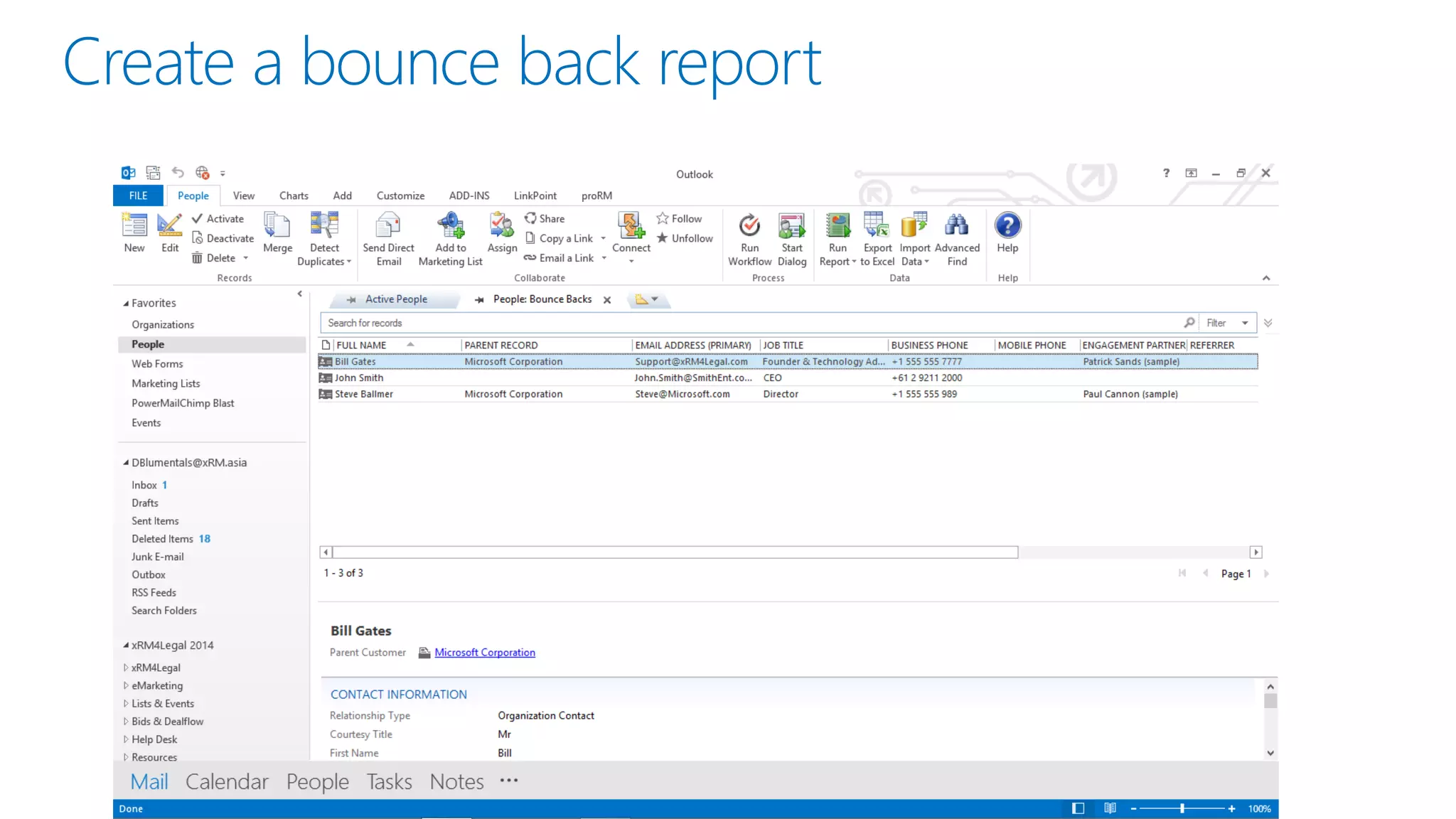Open the Filter dropdown
This screenshot has height=819, width=1456.
point(1245,323)
